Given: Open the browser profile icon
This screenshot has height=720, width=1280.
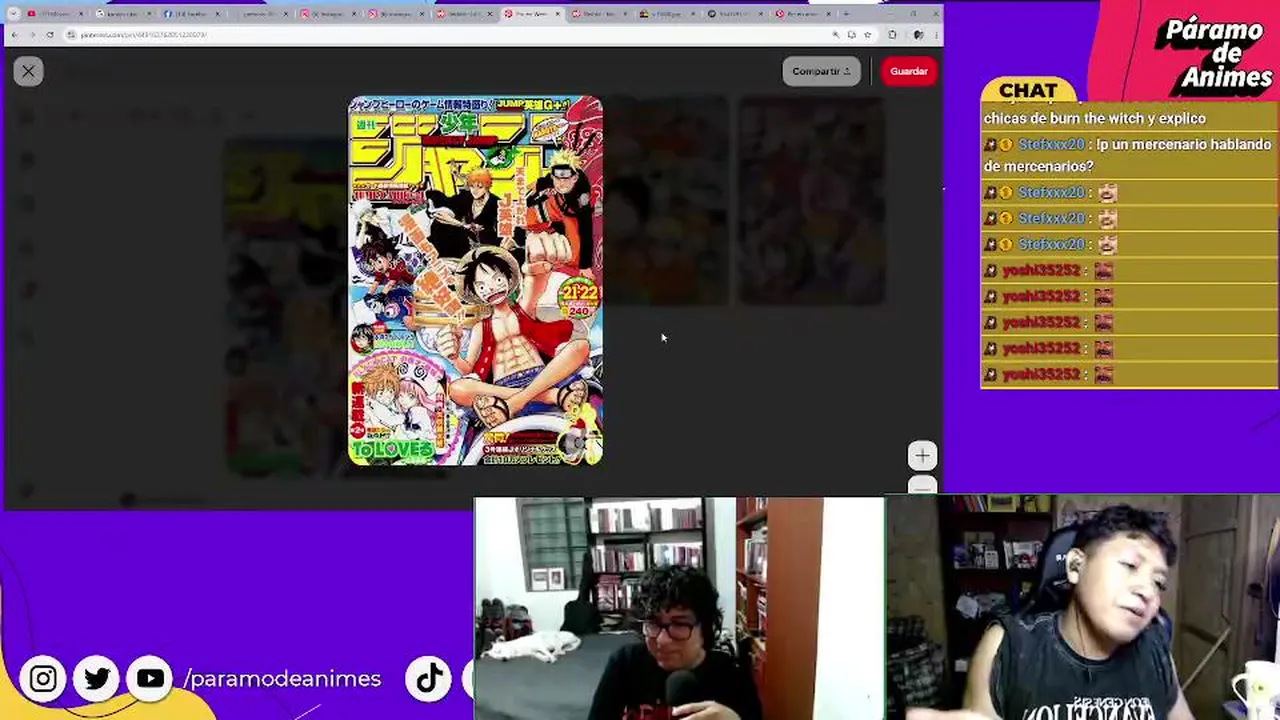Looking at the screenshot, I should click(918, 35).
